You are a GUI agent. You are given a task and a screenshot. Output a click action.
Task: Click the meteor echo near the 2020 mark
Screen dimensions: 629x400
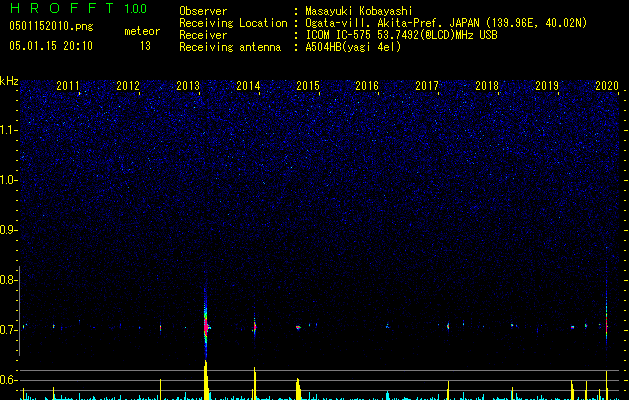pyautogui.click(x=607, y=325)
